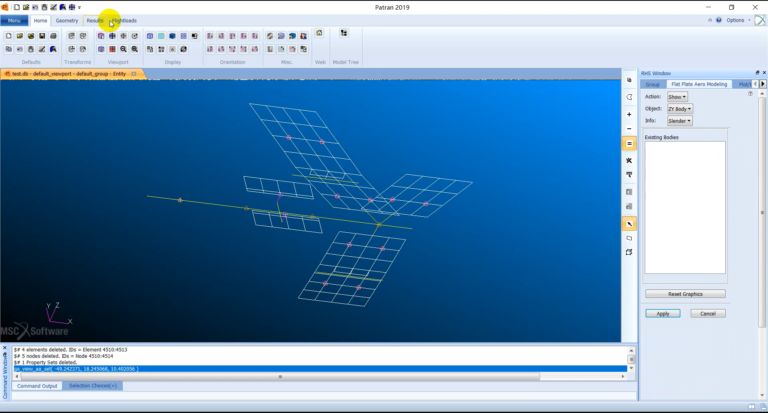Open the Web home page icon
Image resolution: width=768 pixels, height=413 pixels.
click(x=319, y=33)
